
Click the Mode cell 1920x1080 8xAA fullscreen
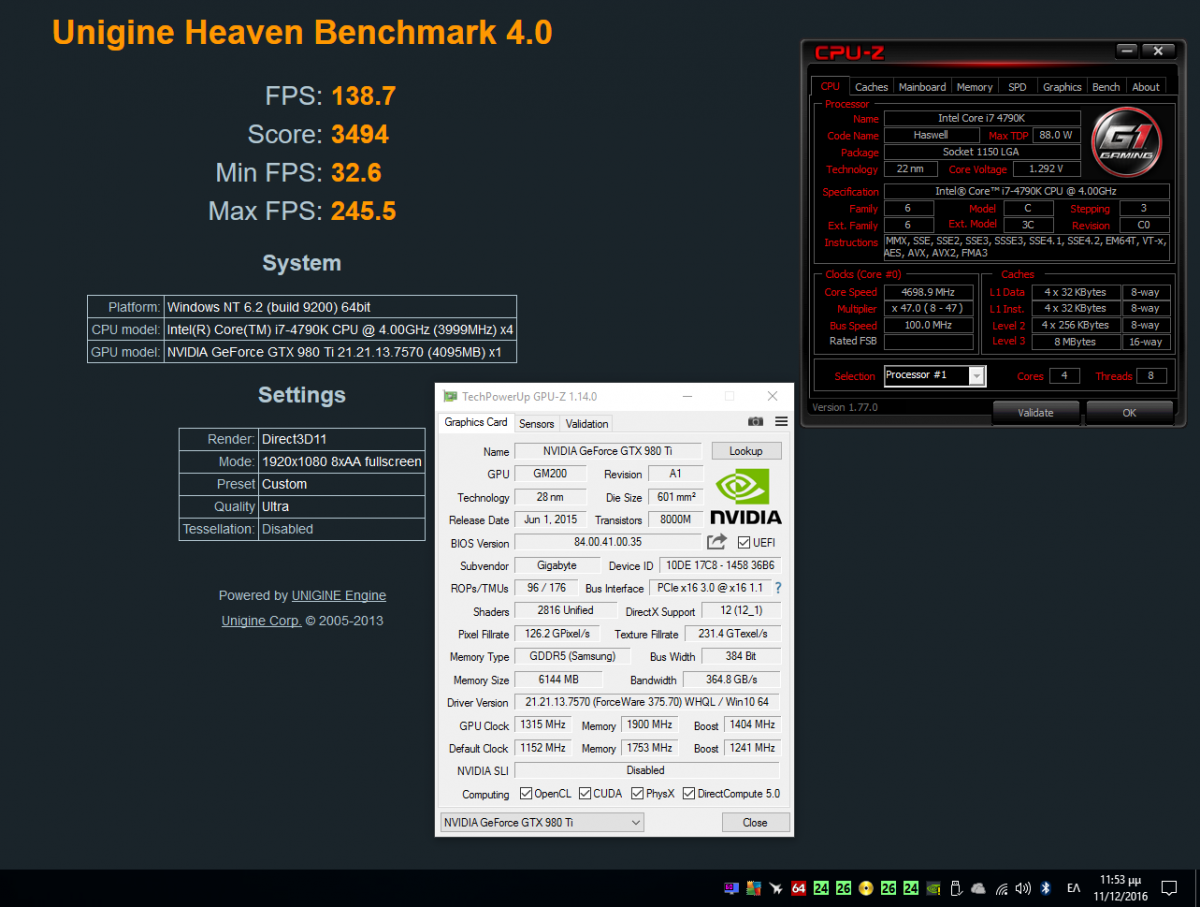[342, 462]
